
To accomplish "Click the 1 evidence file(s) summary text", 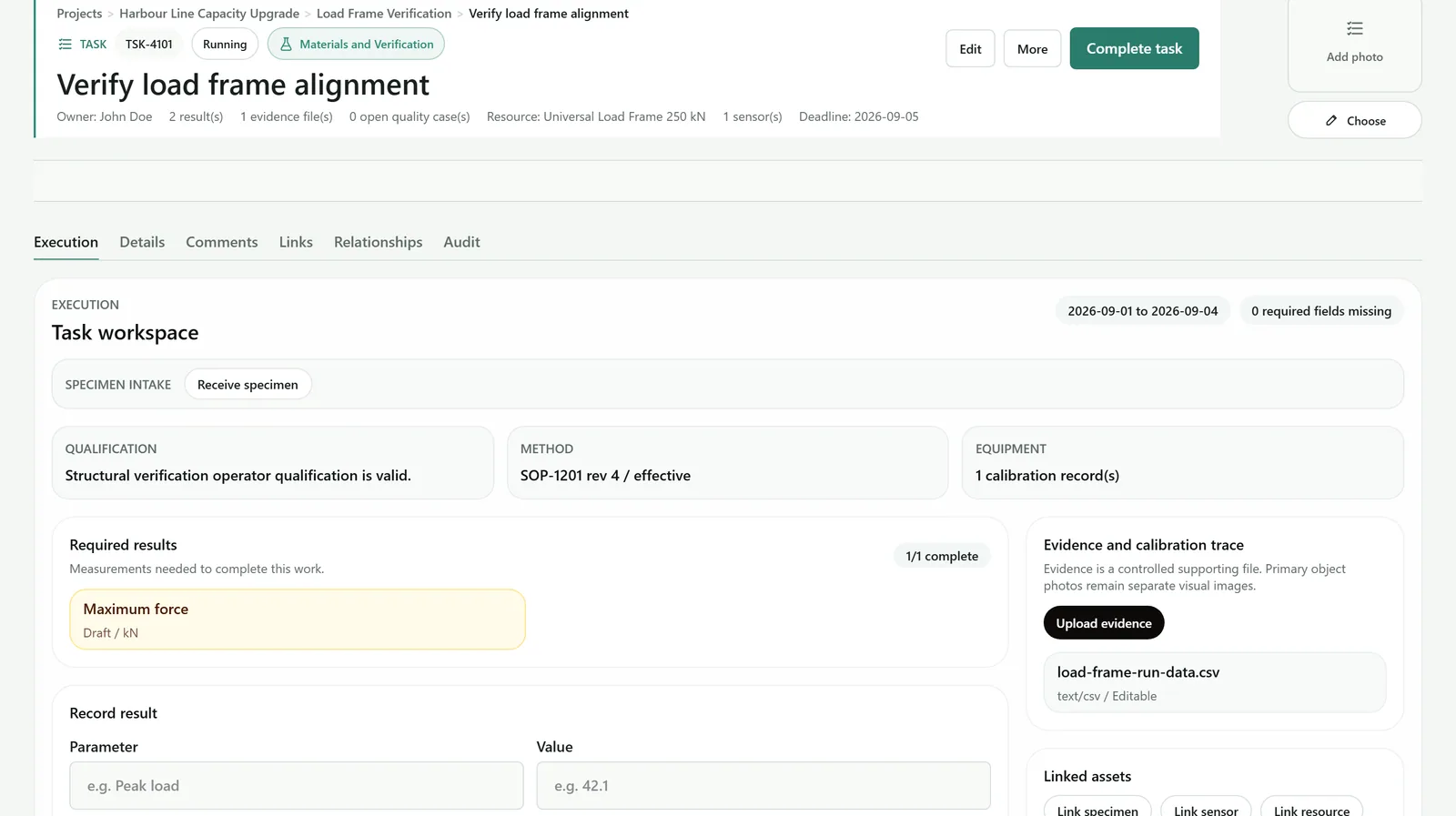I will [x=287, y=116].
